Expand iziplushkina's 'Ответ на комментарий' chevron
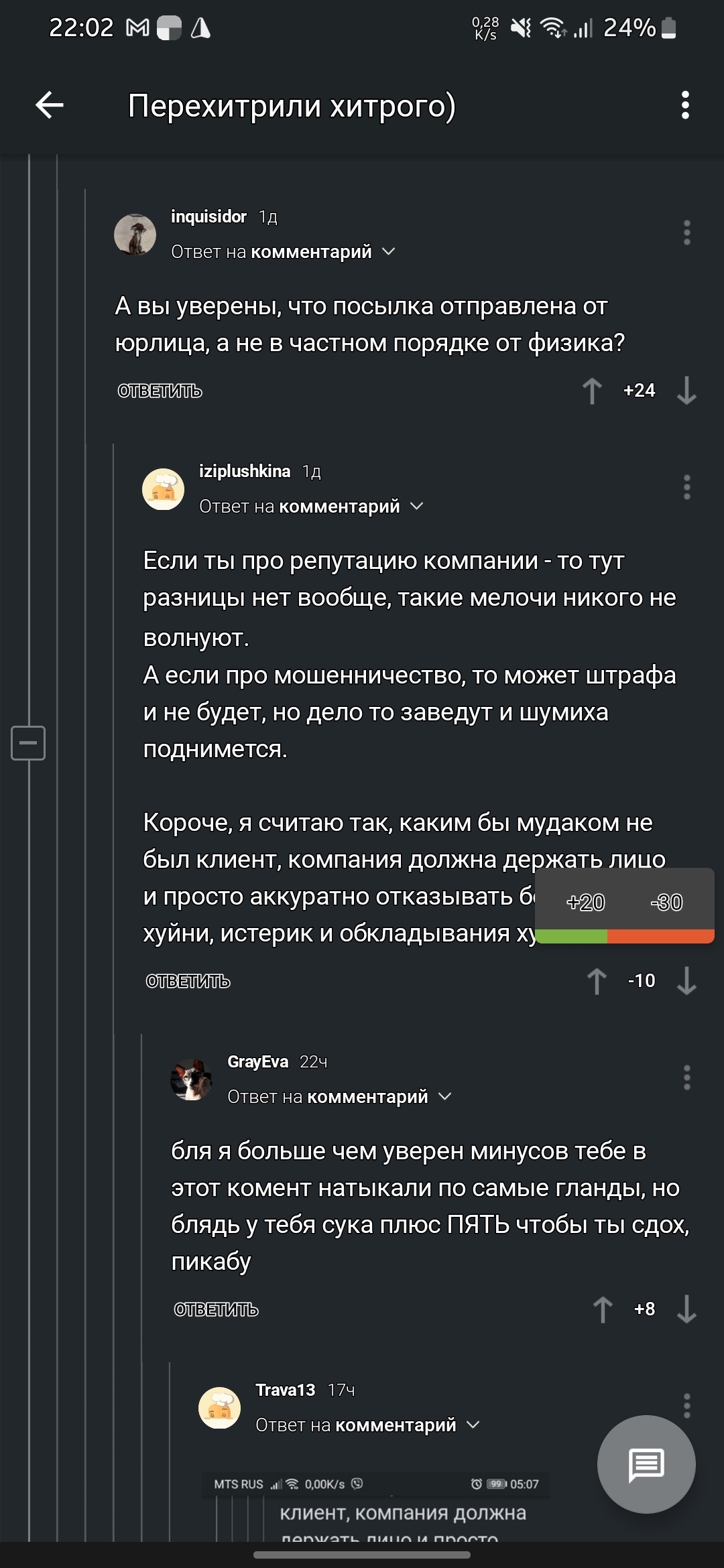Image resolution: width=724 pixels, height=1568 pixels. [417, 507]
